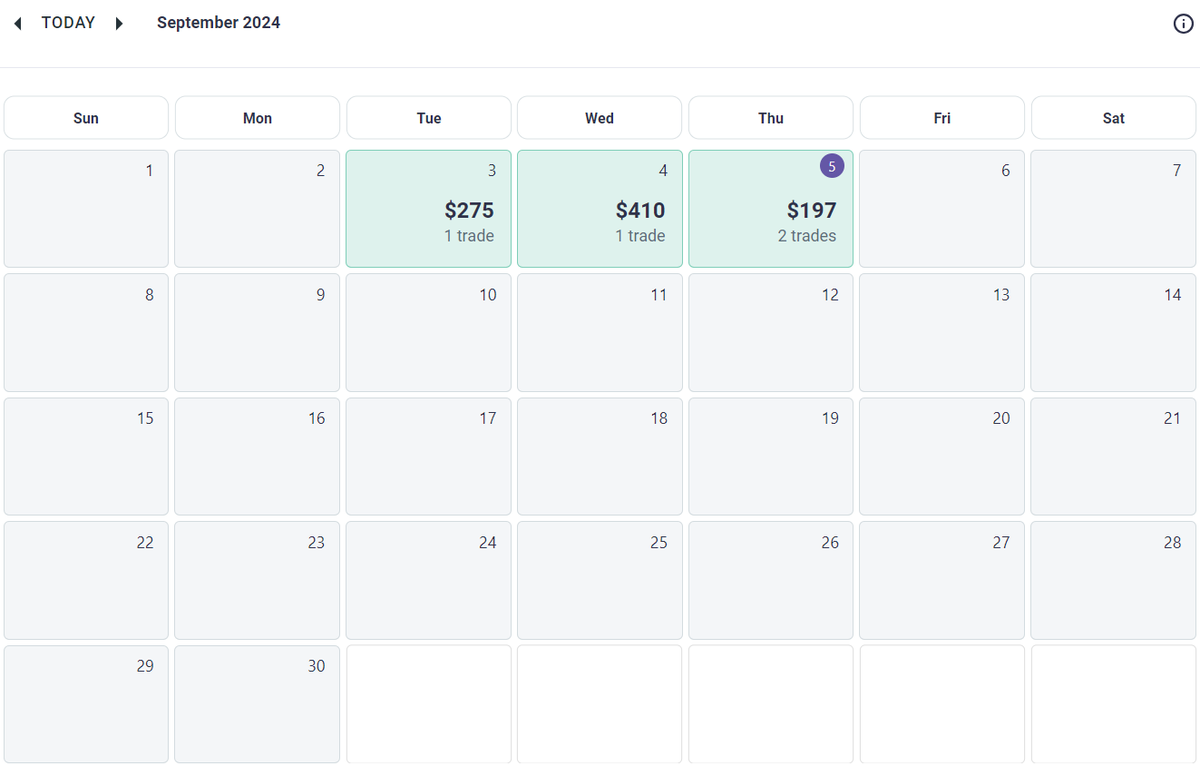Select the Thu column header
Image resolution: width=1200 pixels, height=766 pixels.
click(x=771, y=118)
